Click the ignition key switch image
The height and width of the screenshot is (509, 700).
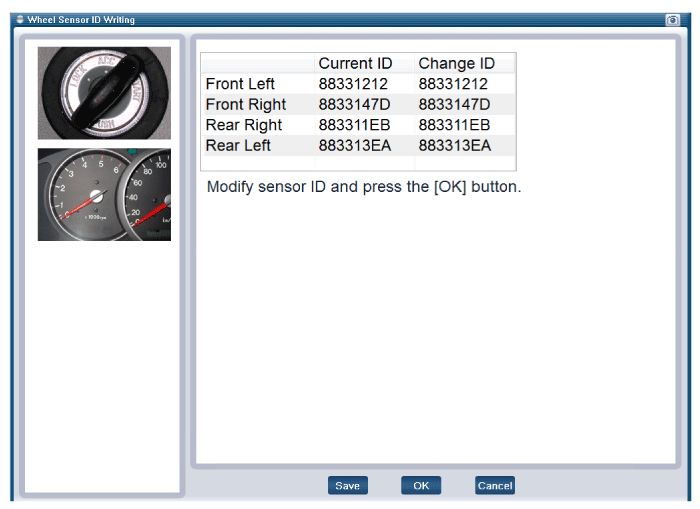104,93
